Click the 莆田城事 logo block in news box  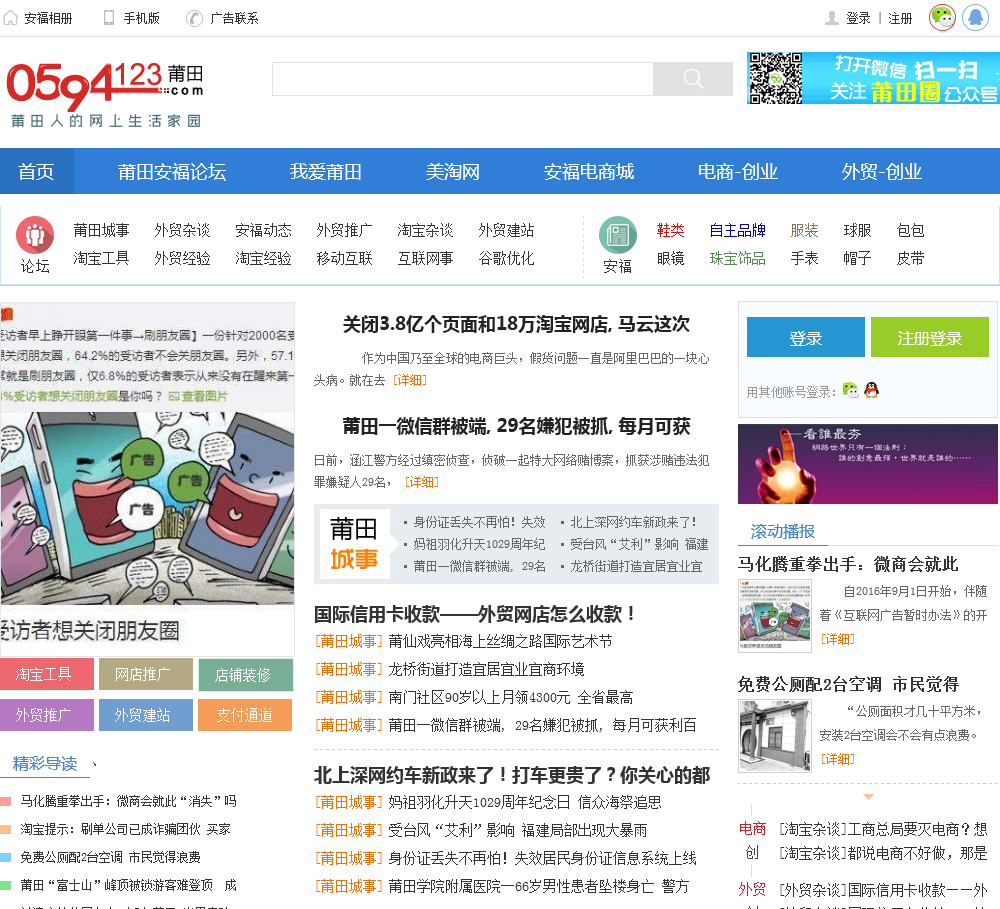[354, 543]
